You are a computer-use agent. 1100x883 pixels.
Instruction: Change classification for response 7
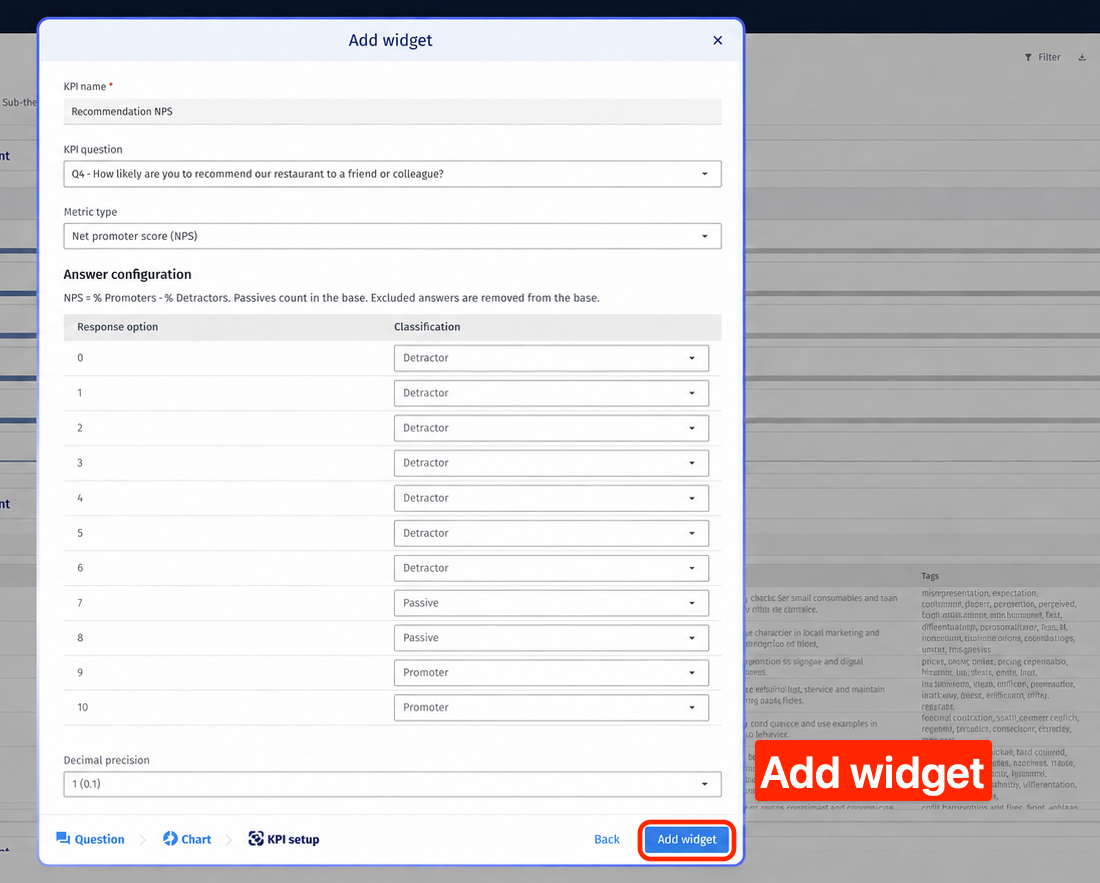tap(551, 602)
